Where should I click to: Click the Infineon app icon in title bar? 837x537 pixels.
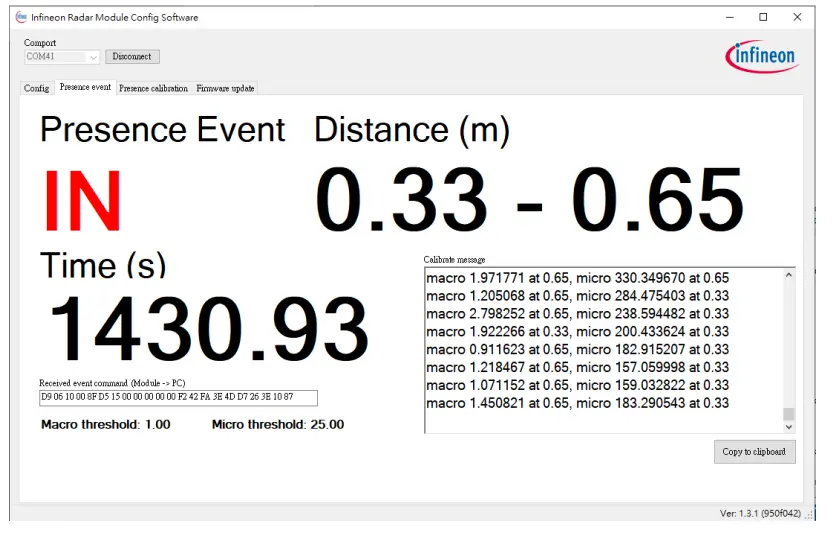pos(21,18)
